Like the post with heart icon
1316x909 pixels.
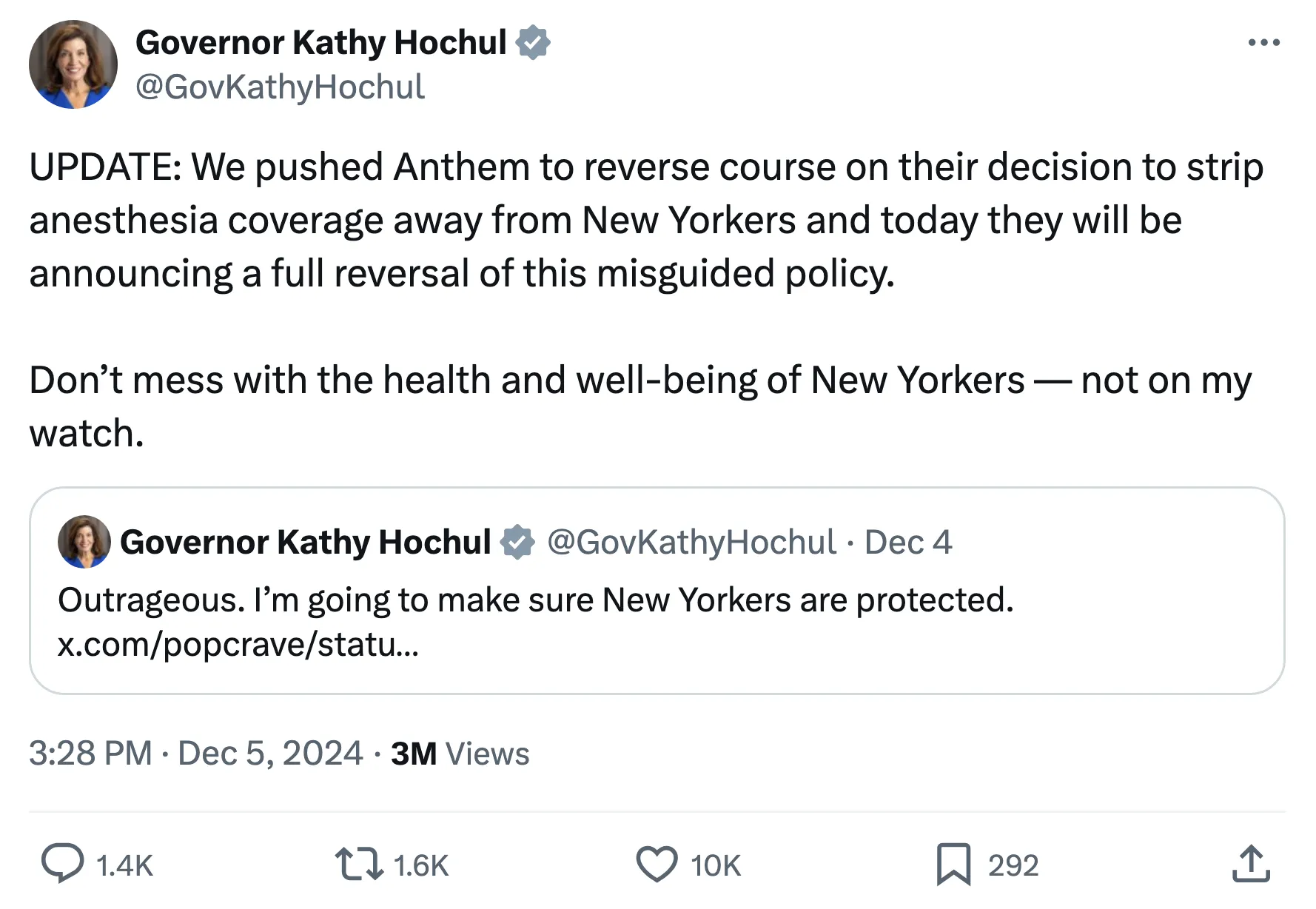pos(657,864)
